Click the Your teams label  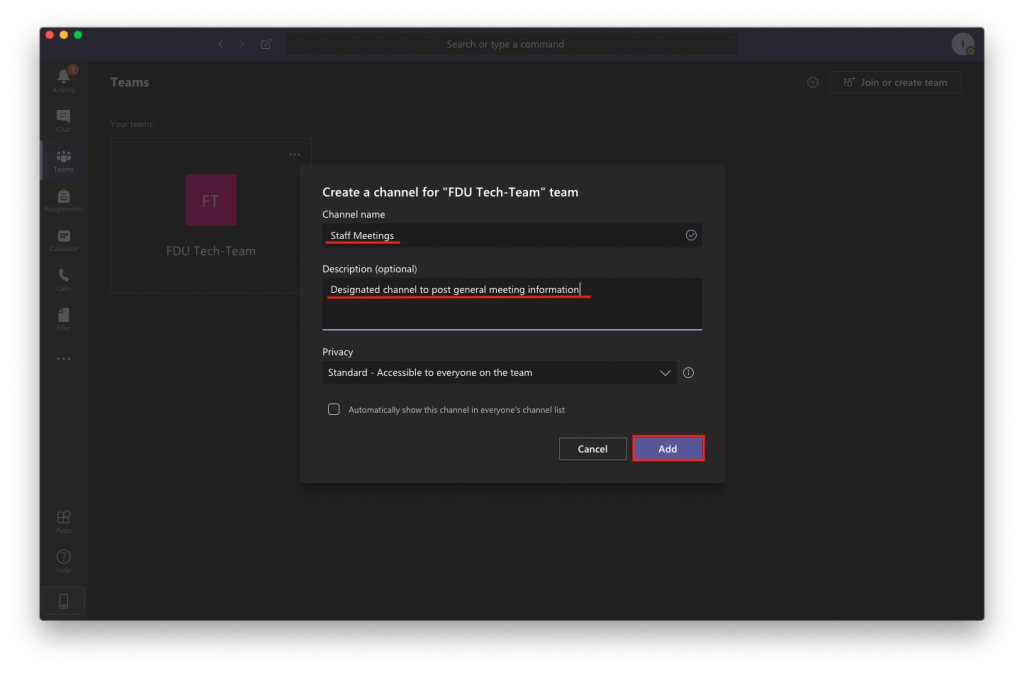point(131,124)
